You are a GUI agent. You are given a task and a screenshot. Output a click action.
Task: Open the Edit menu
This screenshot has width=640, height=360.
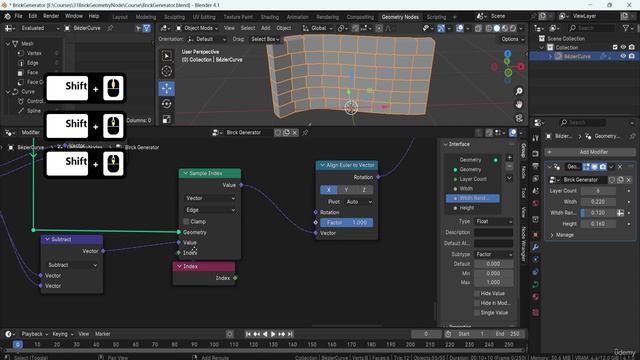point(33,16)
